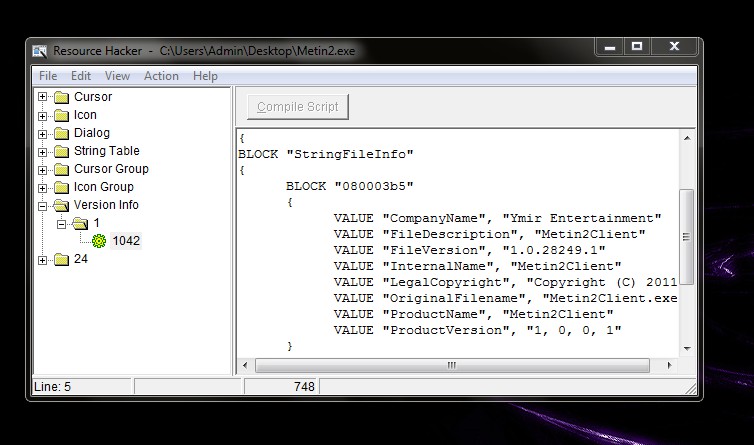Viewport: 754px width, 445px height.
Task: Select the 1042 language entry
Action: [126, 241]
